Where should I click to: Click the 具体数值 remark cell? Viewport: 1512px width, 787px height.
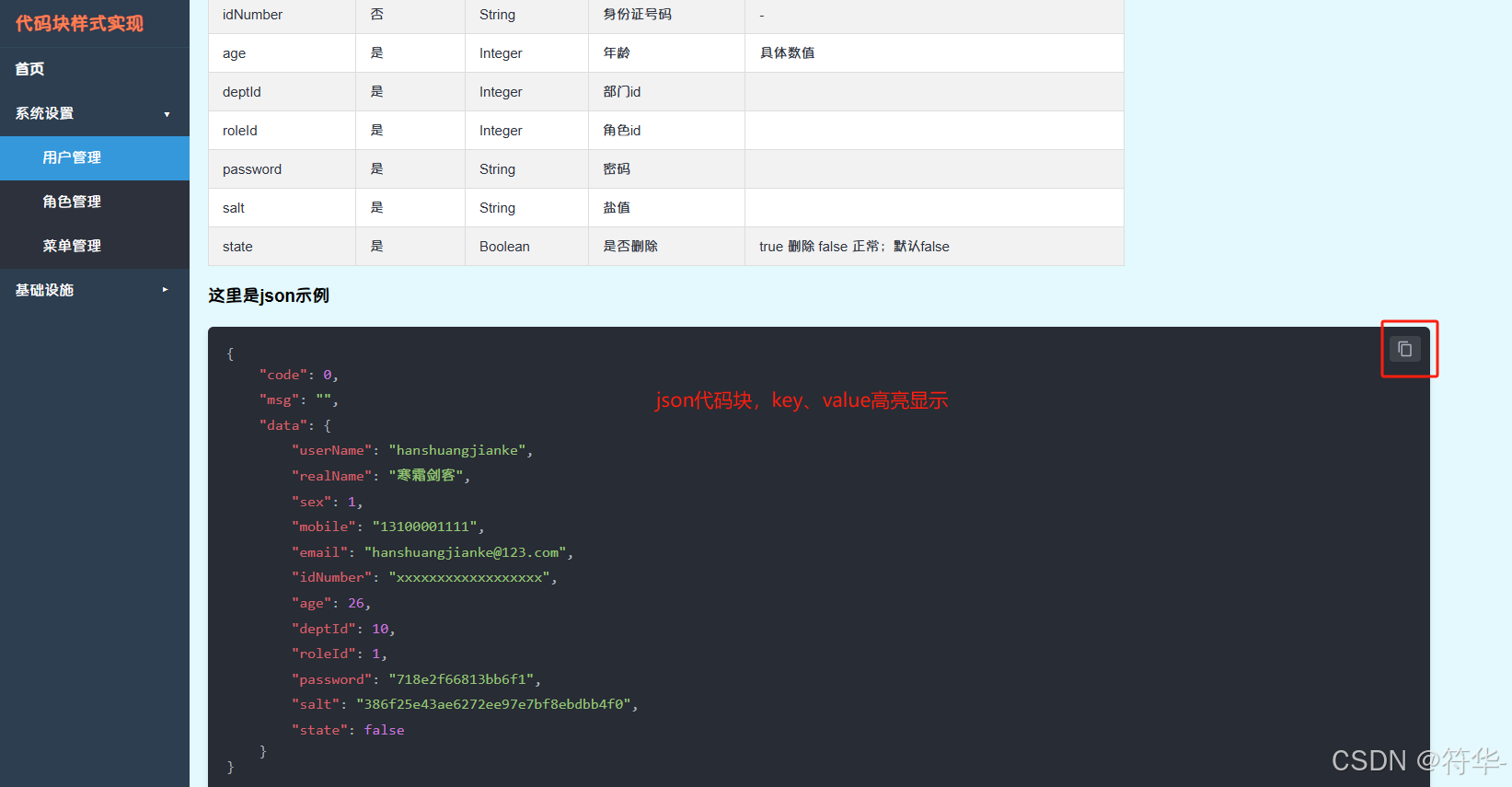934,53
